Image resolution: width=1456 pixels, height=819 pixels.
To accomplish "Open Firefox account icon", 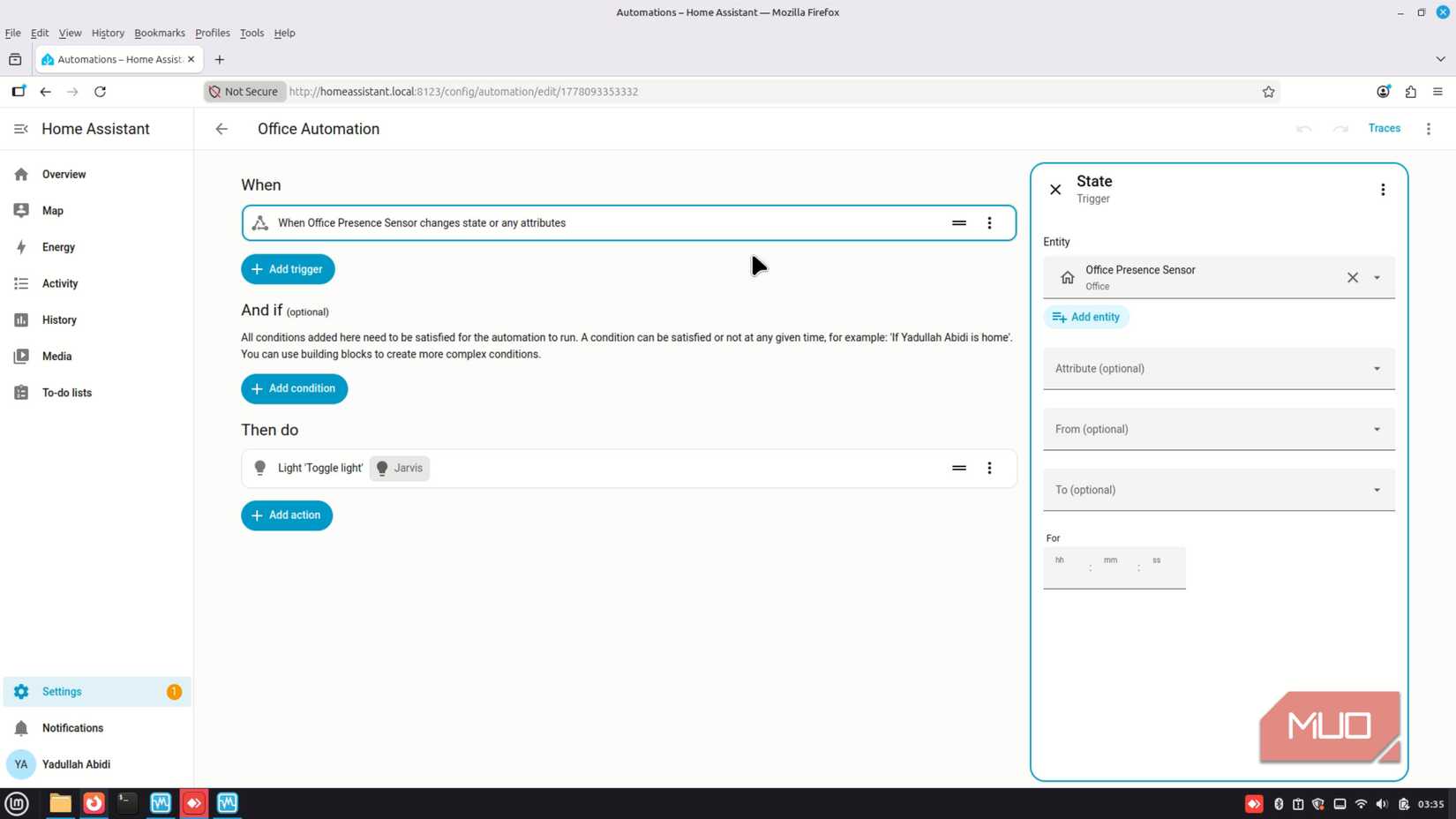I will 1383,92.
